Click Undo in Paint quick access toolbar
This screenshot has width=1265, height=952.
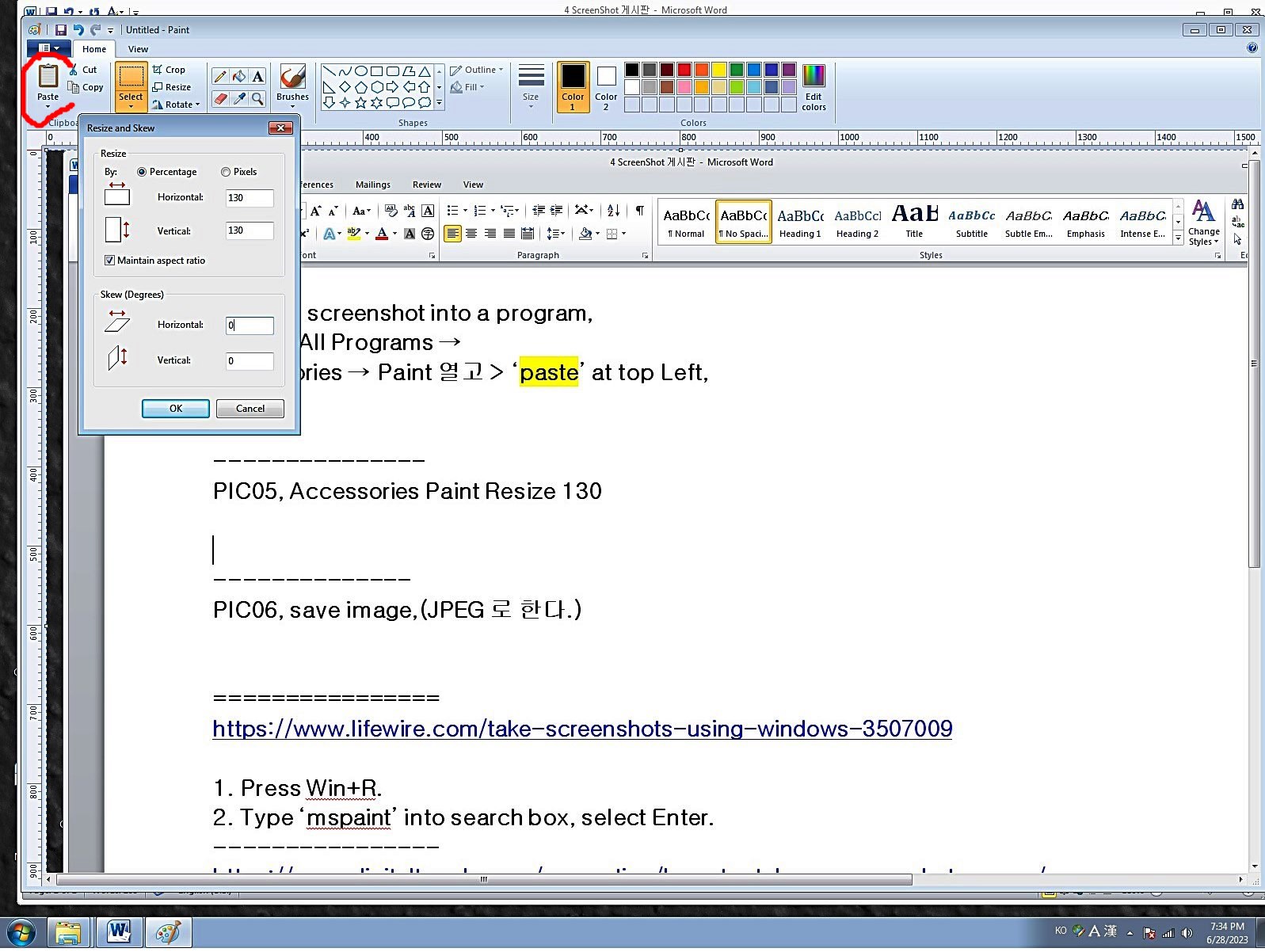(78, 30)
